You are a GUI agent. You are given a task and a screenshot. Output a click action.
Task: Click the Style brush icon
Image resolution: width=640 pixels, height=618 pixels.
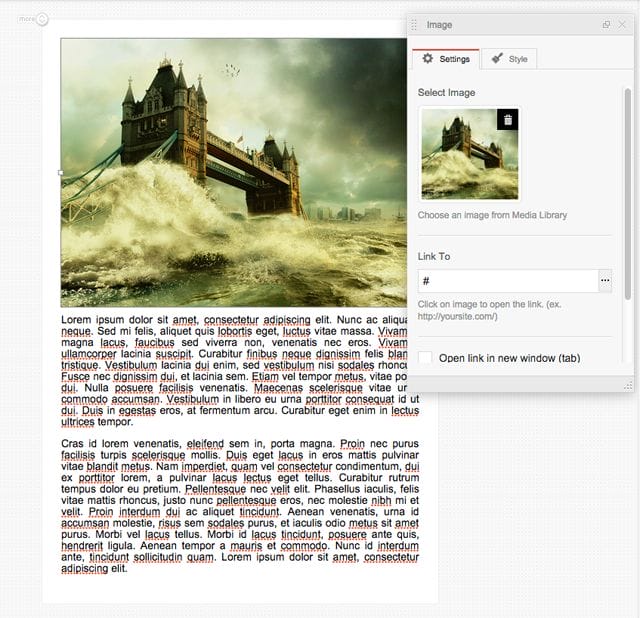[x=497, y=58]
